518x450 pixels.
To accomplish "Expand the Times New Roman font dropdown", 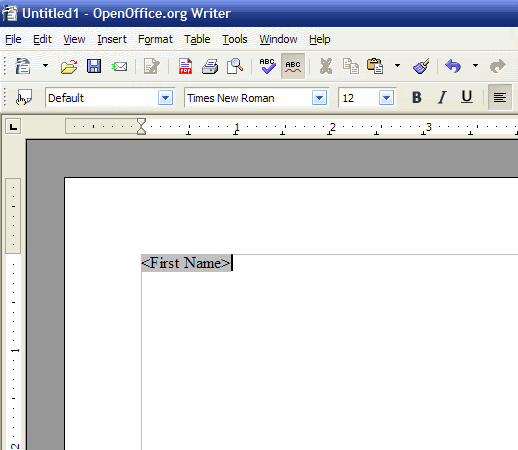I will tap(319, 98).
